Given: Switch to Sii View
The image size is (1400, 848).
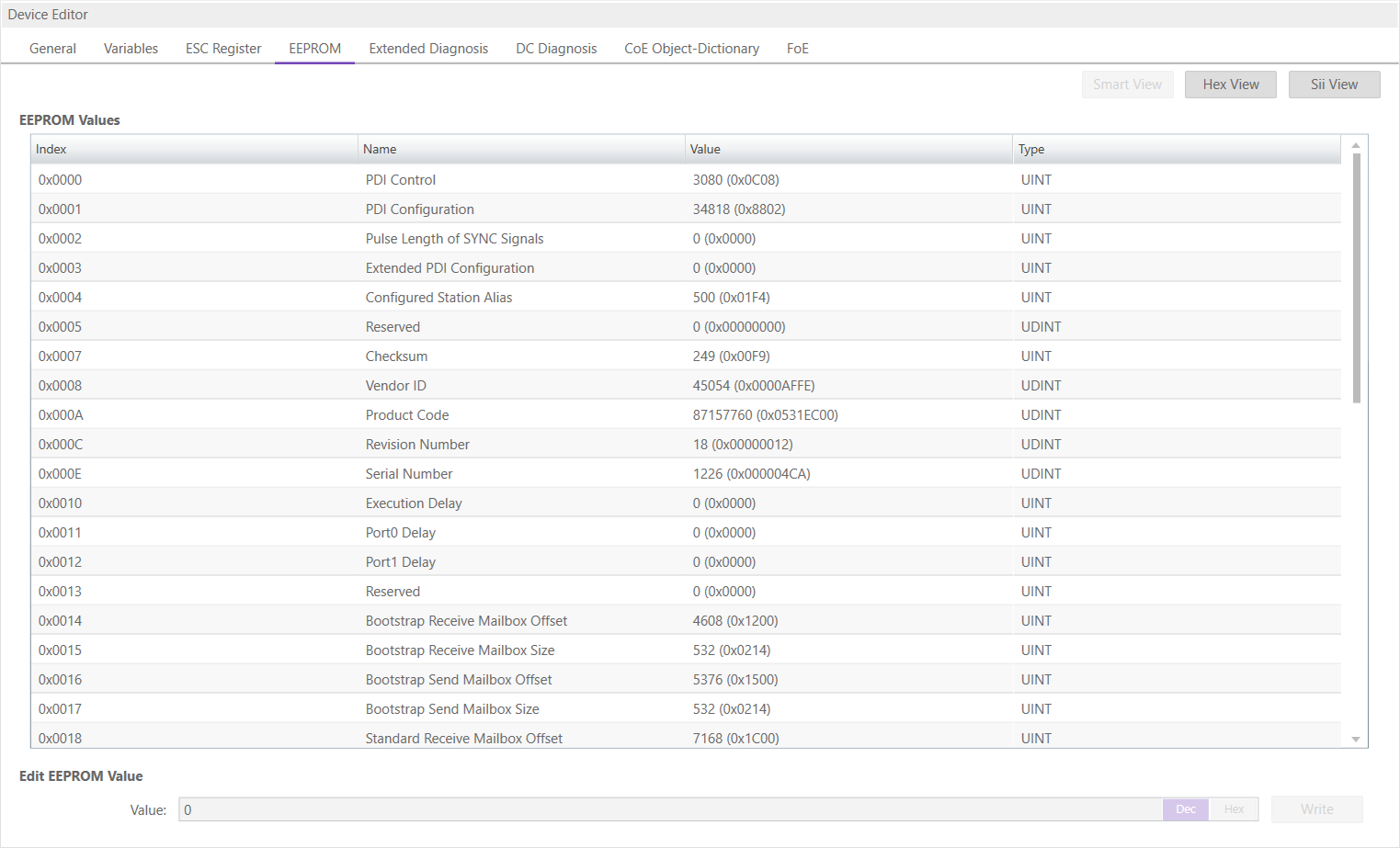Looking at the screenshot, I should click(1334, 85).
